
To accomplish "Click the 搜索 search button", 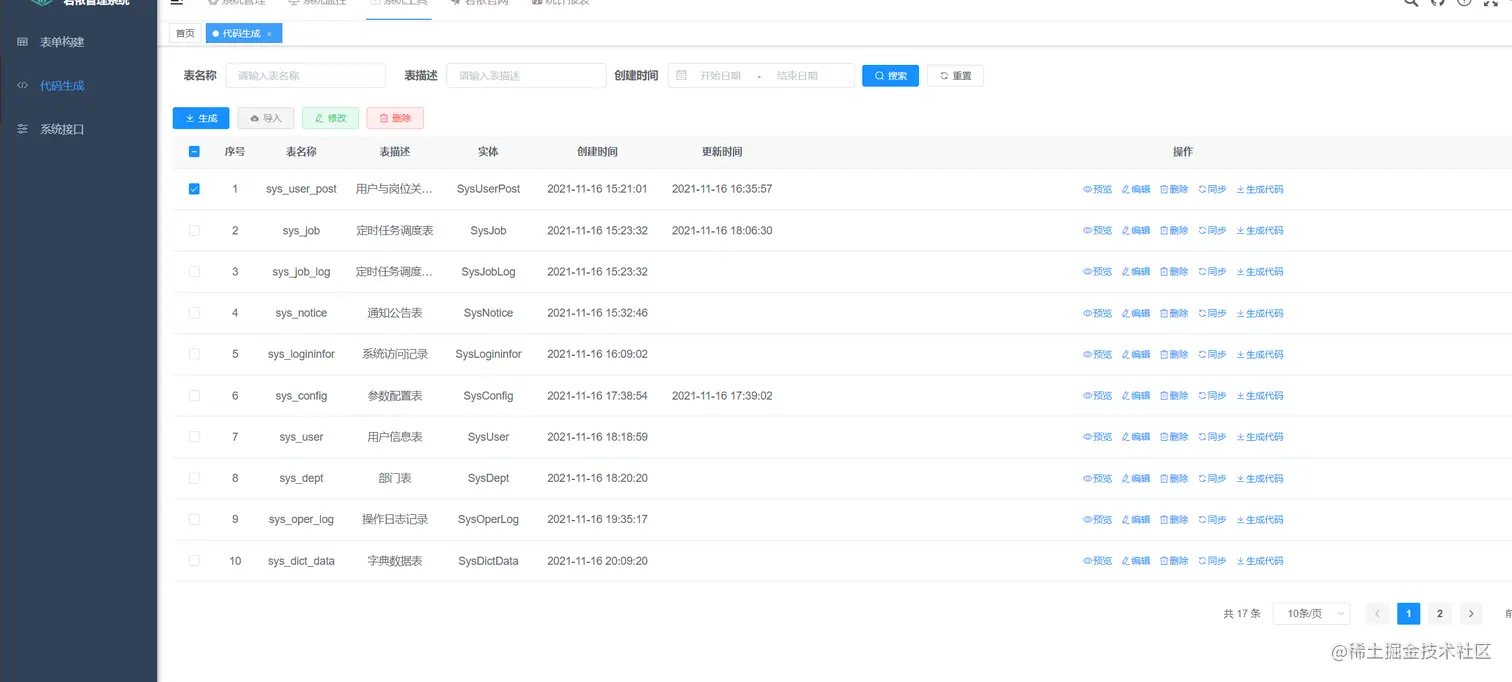I will (x=890, y=76).
